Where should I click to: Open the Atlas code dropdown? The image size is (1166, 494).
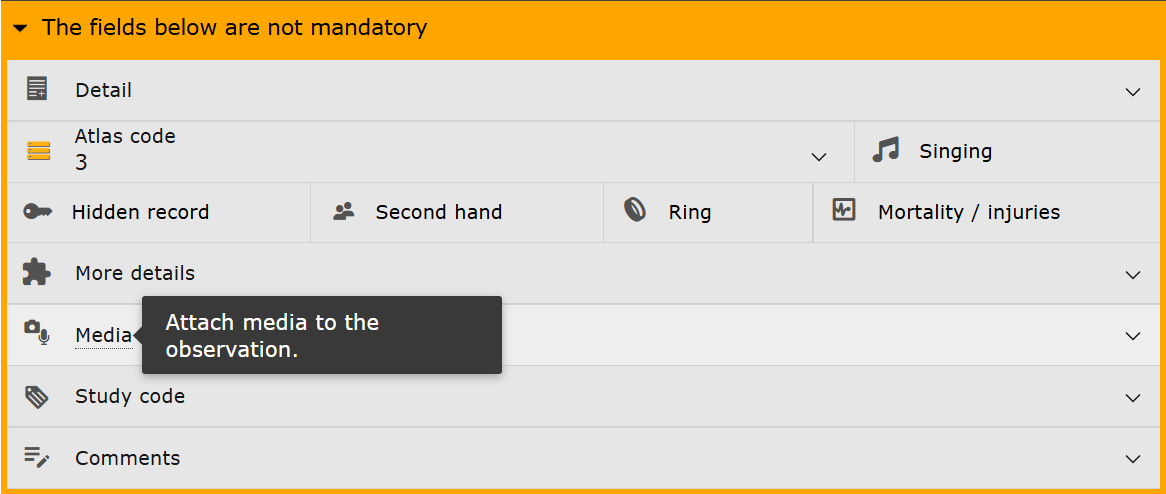[x=818, y=157]
